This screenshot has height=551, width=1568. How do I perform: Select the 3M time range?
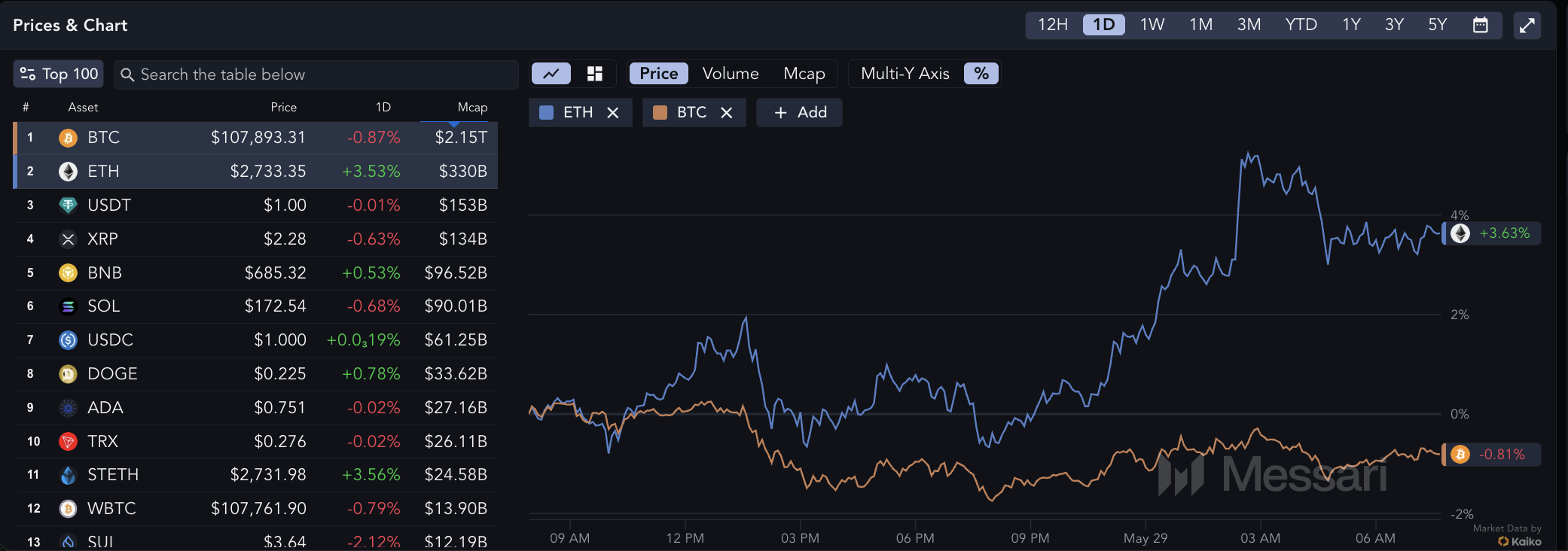click(1249, 25)
